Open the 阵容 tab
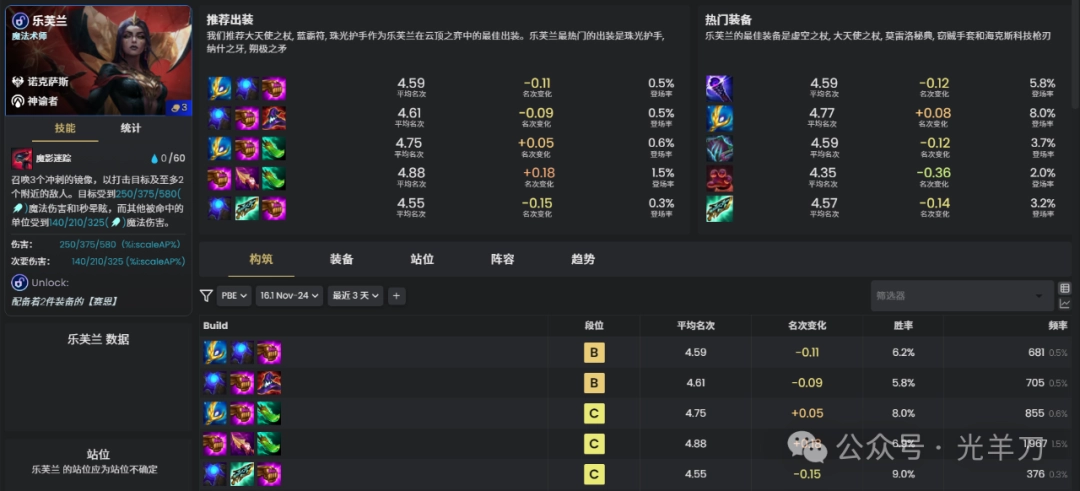 coord(502,259)
